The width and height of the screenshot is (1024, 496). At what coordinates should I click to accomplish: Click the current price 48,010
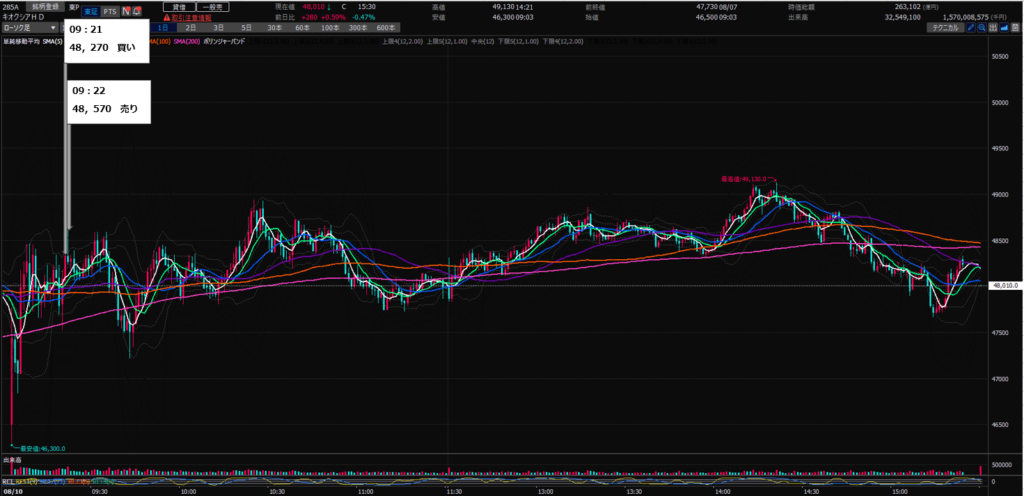point(312,7)
